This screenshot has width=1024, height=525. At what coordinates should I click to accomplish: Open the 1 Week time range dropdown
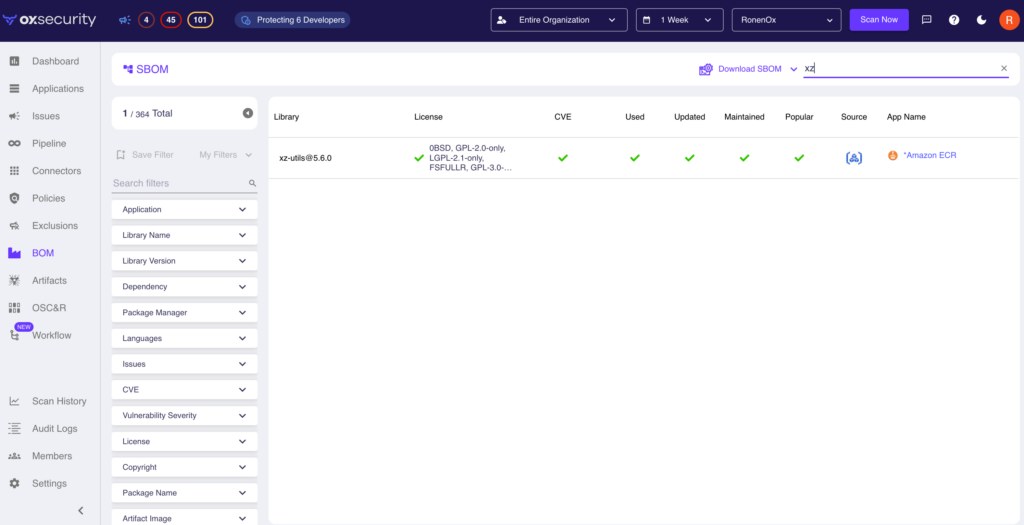pyautogui.click(x=679, y=20)
